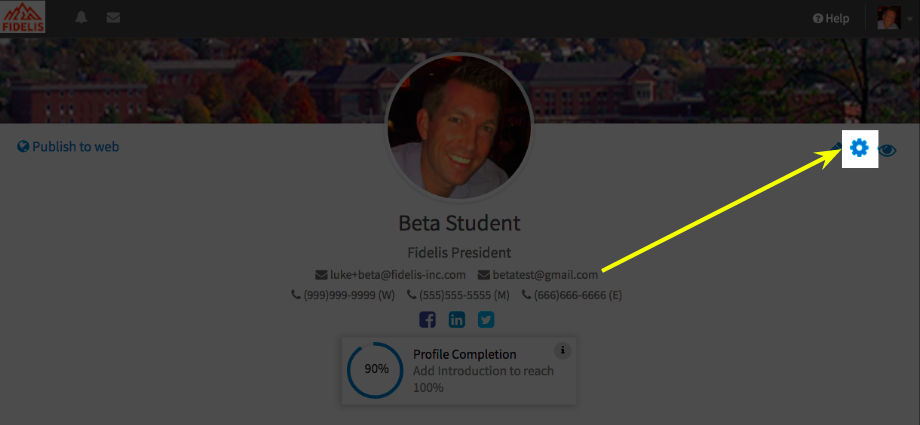Click mobile phone (555)555-5555
920x425 pixels.
458,295
